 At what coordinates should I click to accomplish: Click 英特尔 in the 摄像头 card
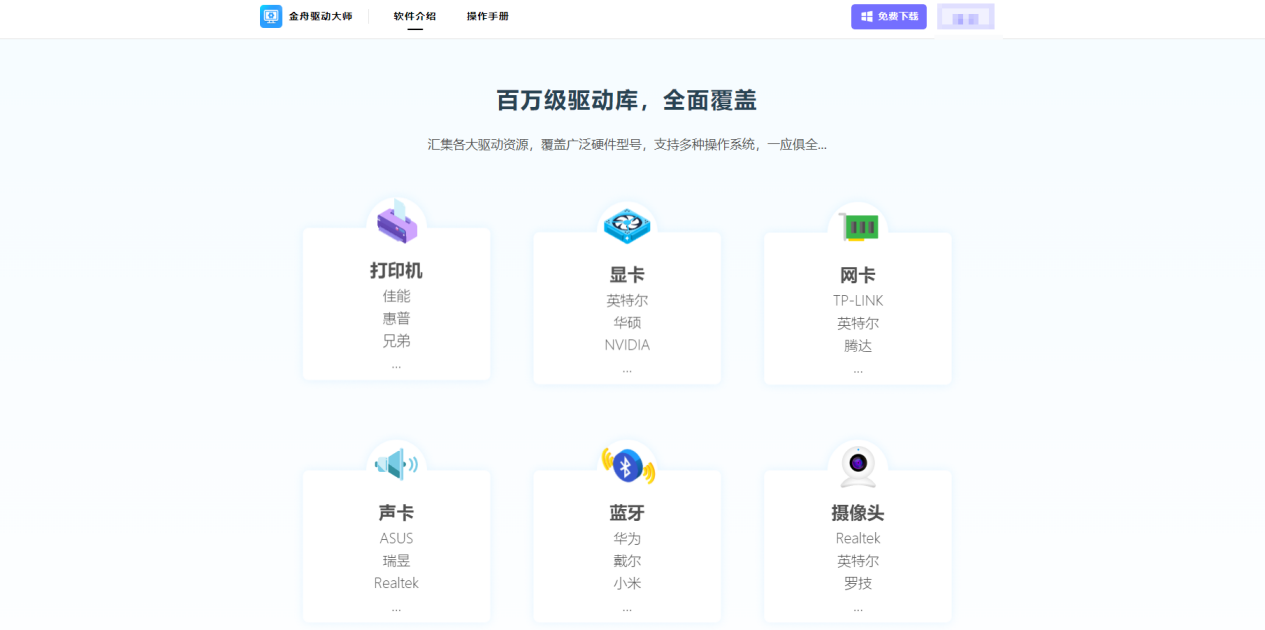pos(858,561)
